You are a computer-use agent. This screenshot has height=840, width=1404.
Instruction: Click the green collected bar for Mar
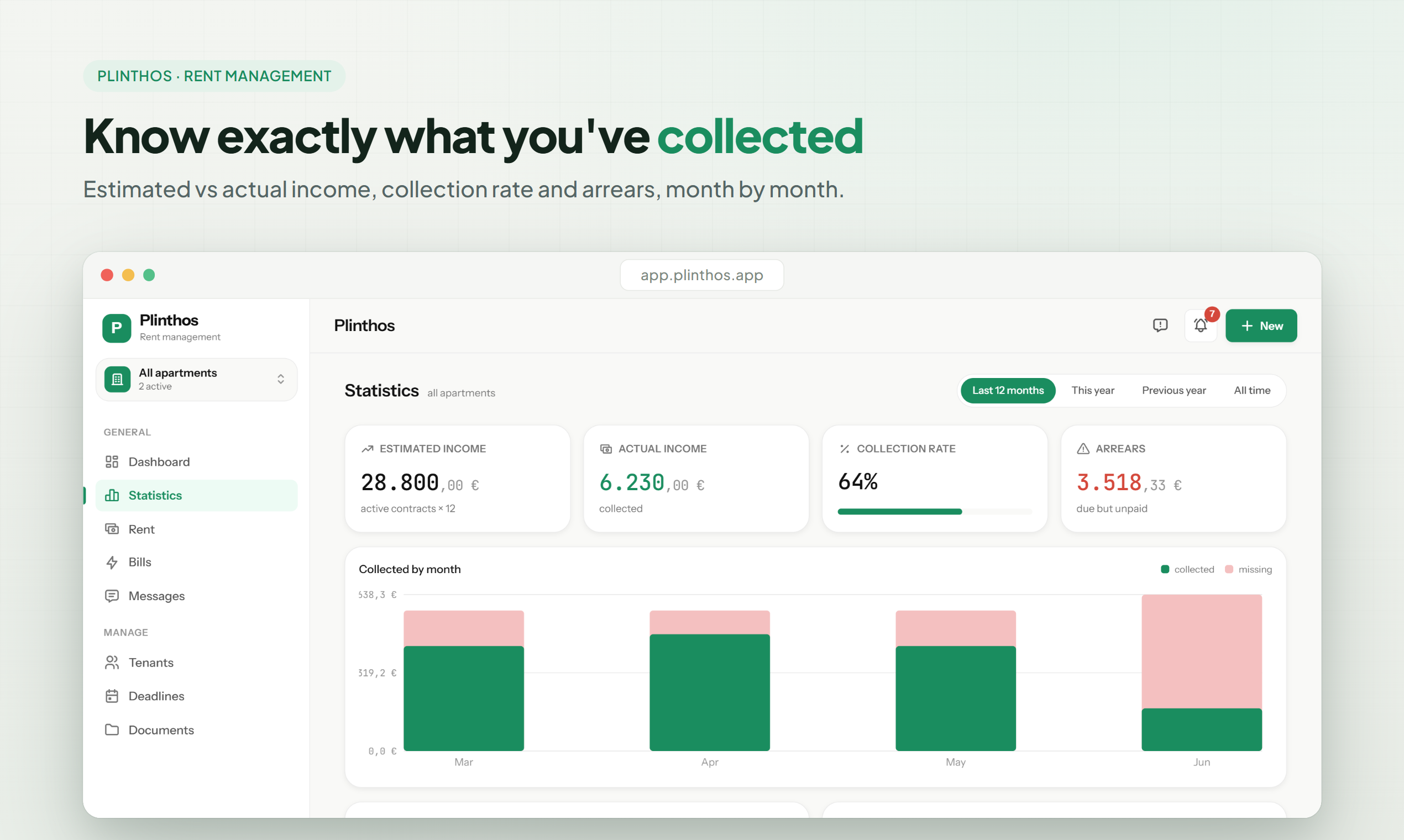click(464, 699)
